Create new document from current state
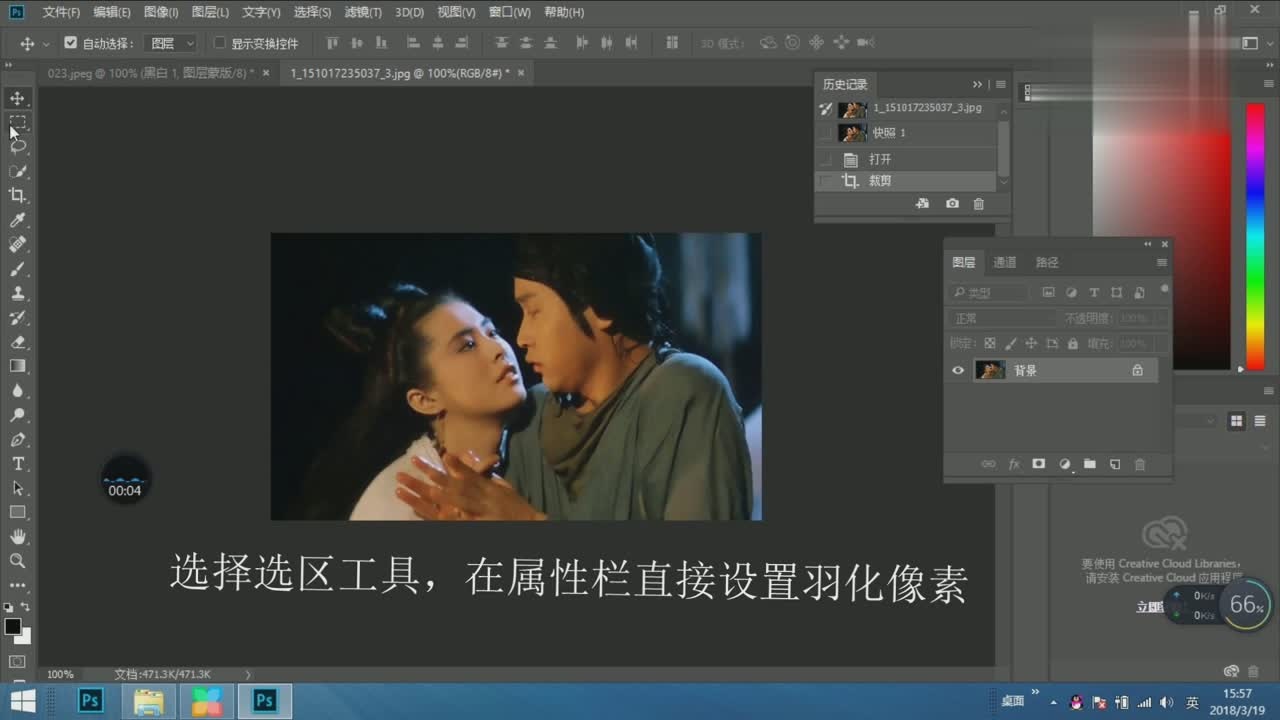This screenshot has width=1280, height=720. tap(923, 203)
